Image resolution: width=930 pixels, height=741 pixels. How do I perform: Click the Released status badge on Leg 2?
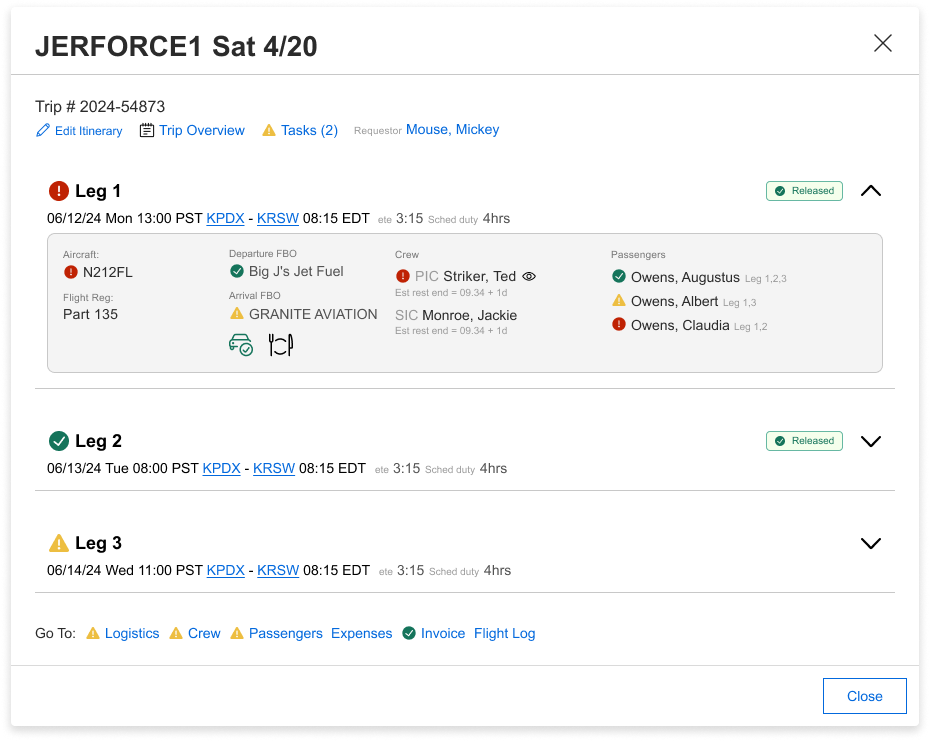tap(804, 441)
